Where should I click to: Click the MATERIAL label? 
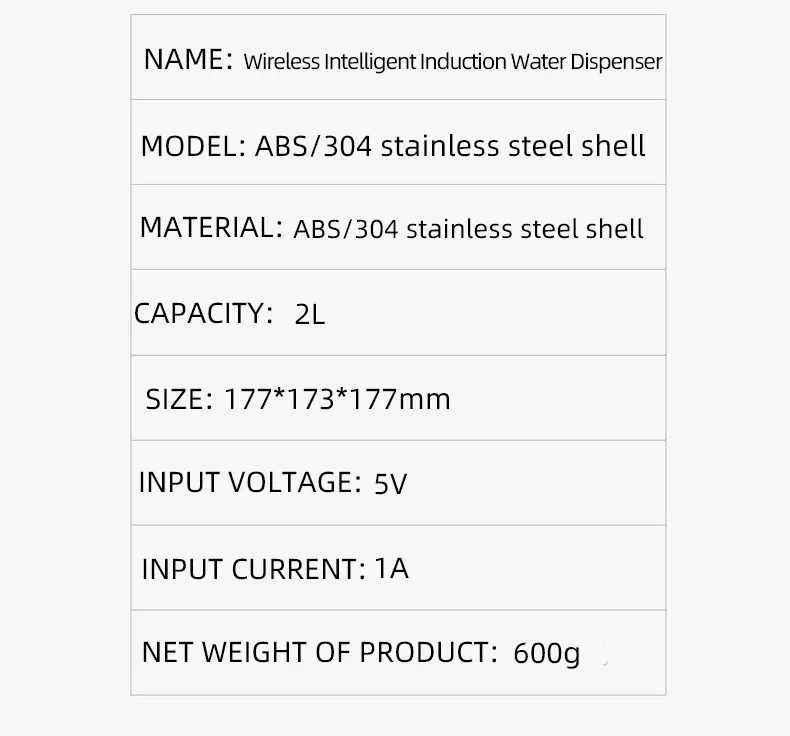(211, 228)
